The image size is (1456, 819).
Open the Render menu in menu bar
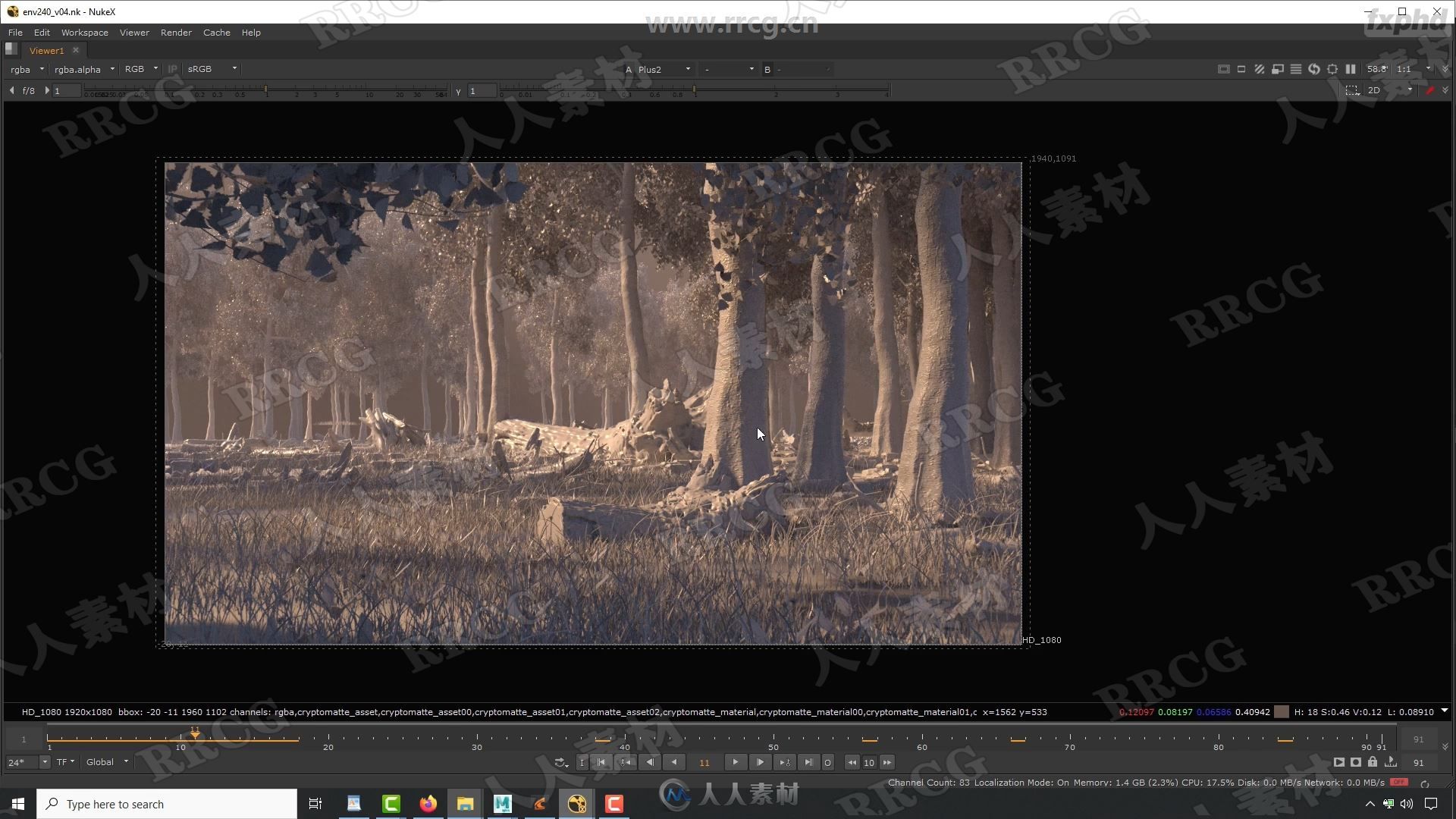tap(175, 32)
